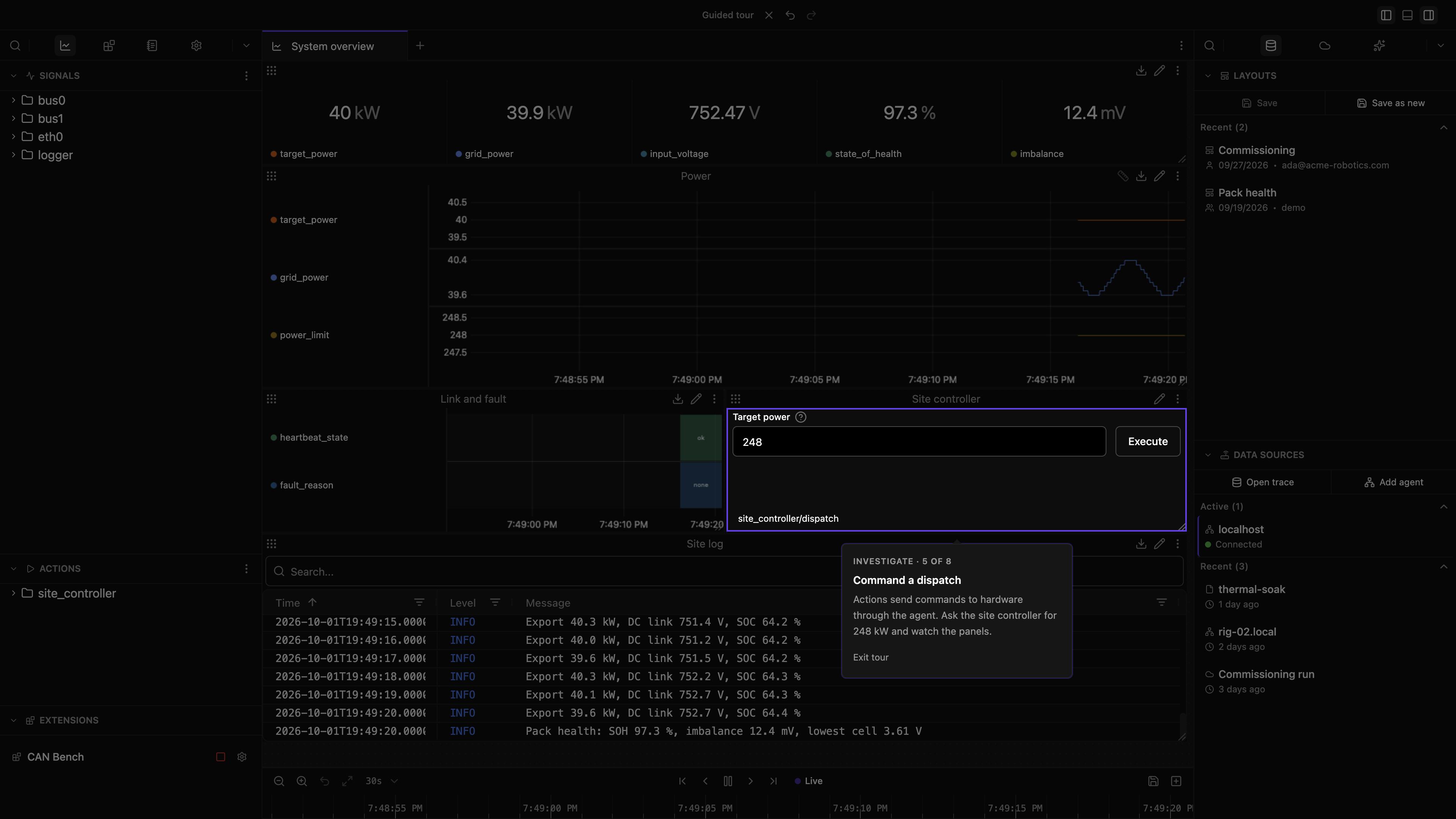The image size is (1456, 819).
Task: Download the Power panel data
Action: pos(1141,176)
